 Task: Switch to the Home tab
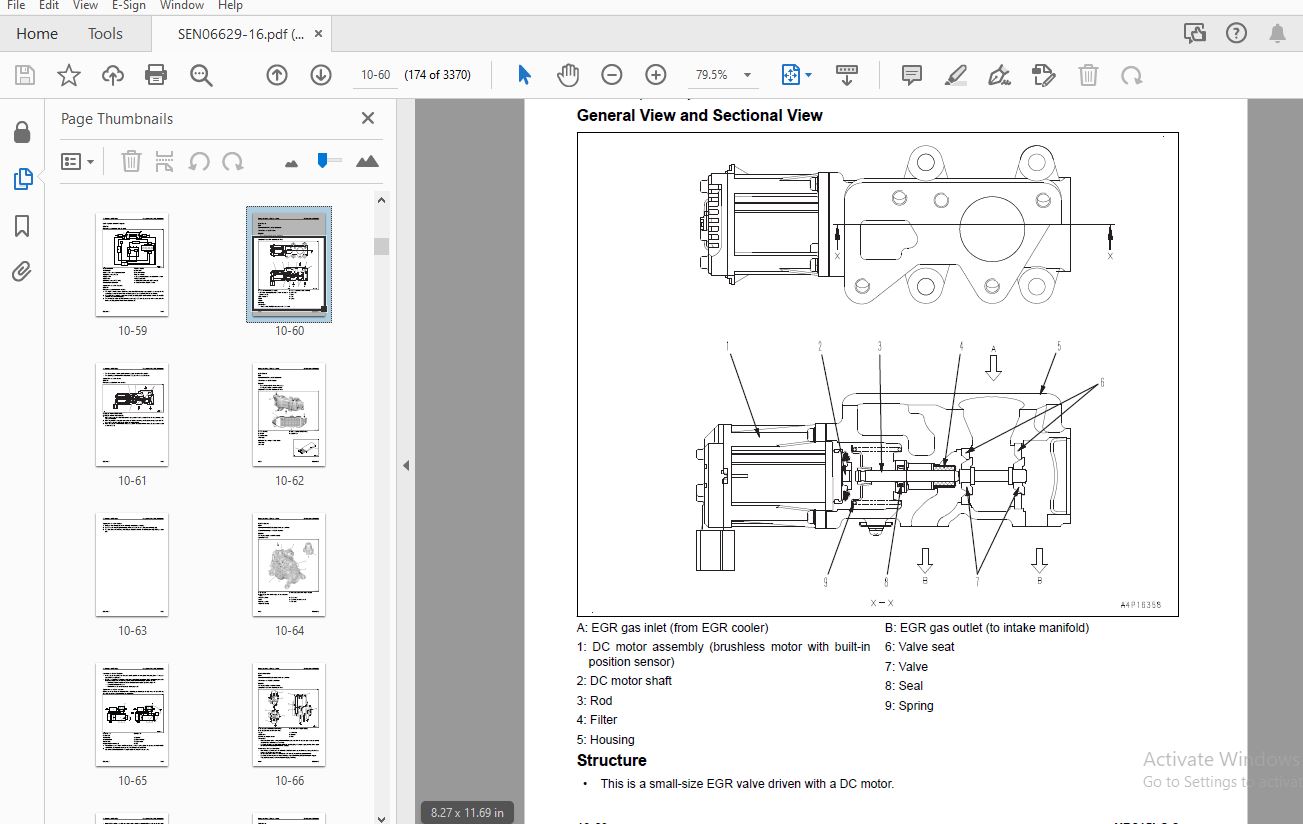pyautogui.click(x=37, y=33)
